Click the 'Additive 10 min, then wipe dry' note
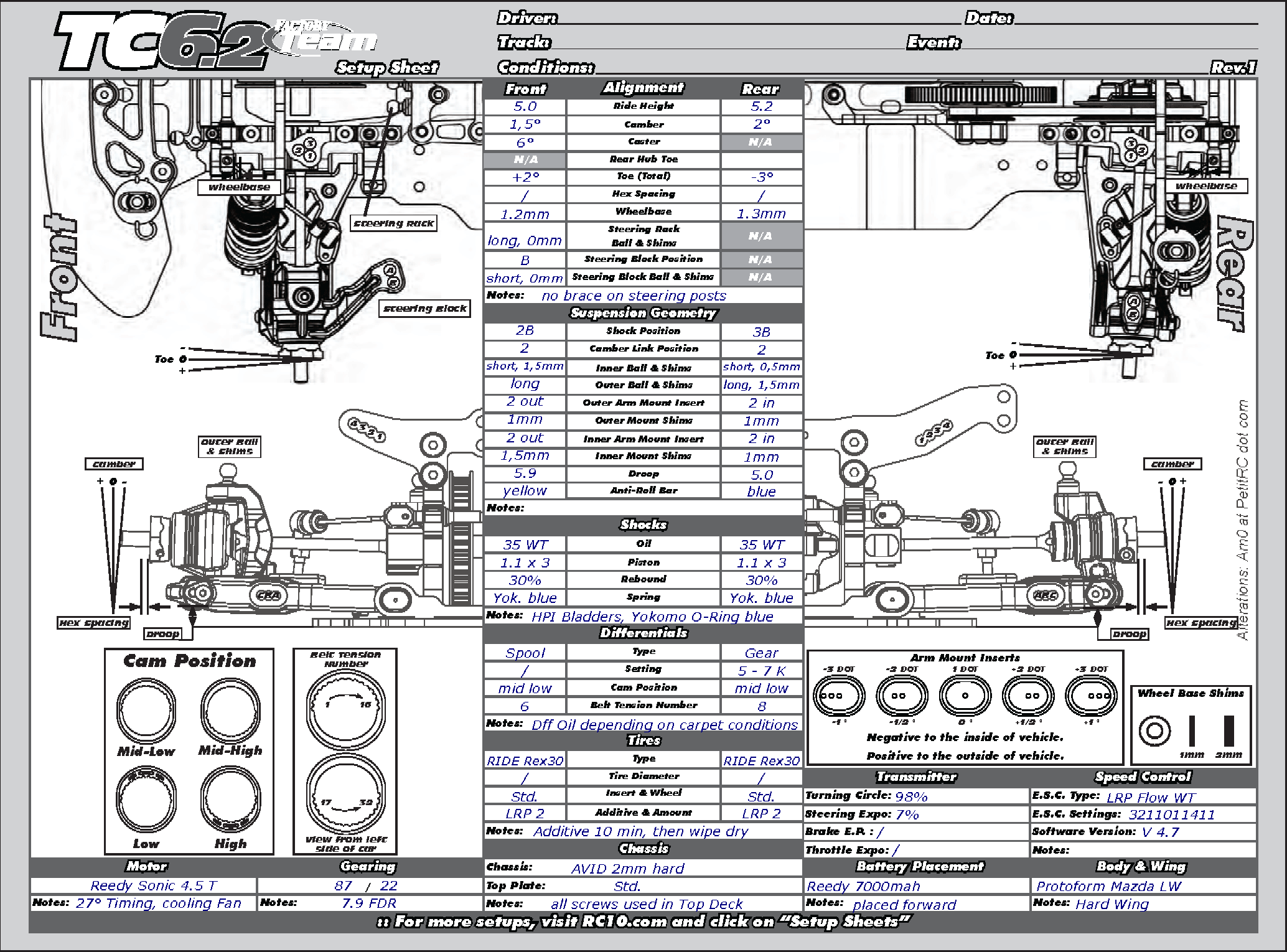This screenshot has width=1287, height=952. coord(640,831)
